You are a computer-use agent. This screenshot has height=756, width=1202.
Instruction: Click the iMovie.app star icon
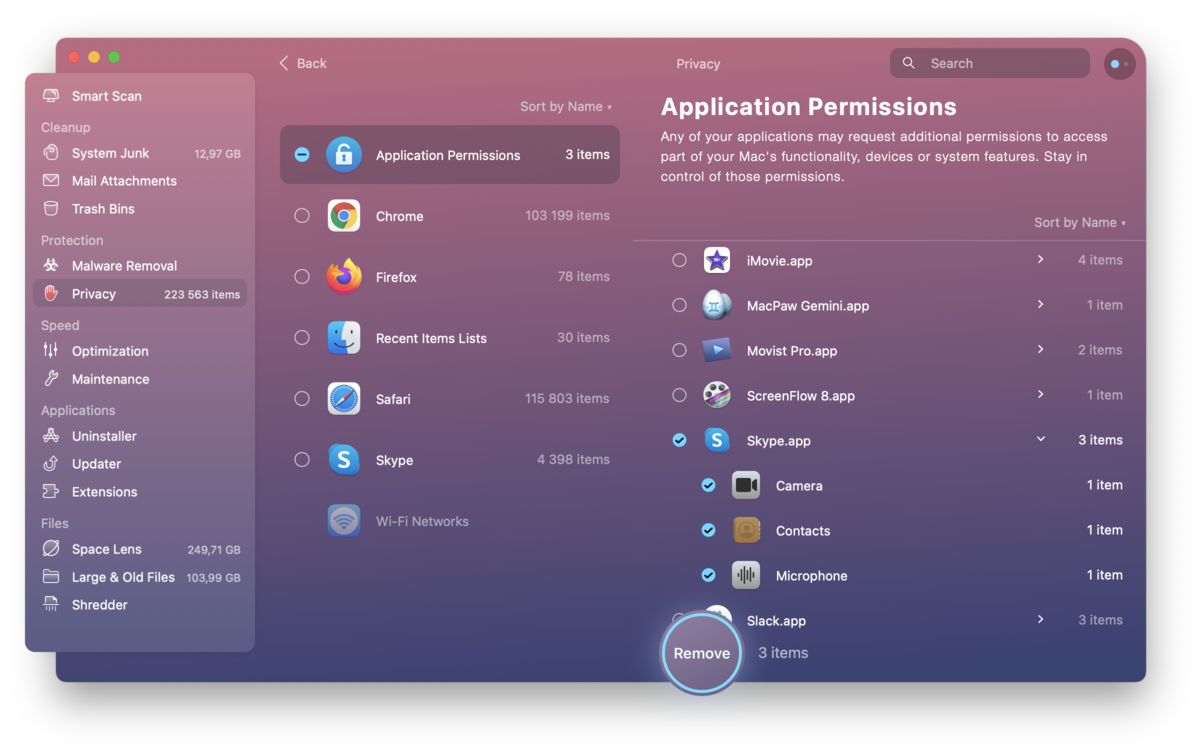click(717, 261)
